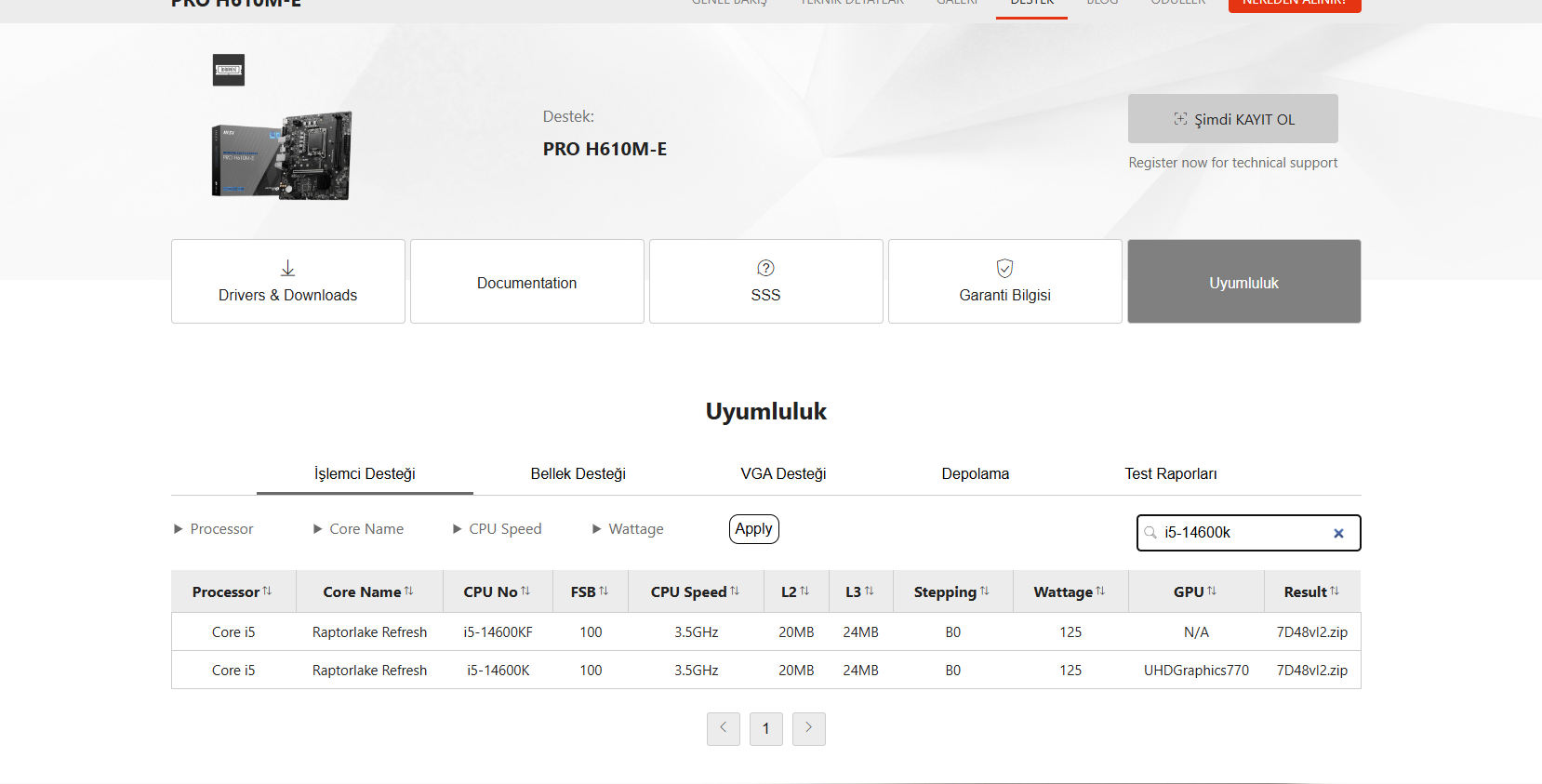
Task: Click the Apply filter button
Action: coord(754,529)
